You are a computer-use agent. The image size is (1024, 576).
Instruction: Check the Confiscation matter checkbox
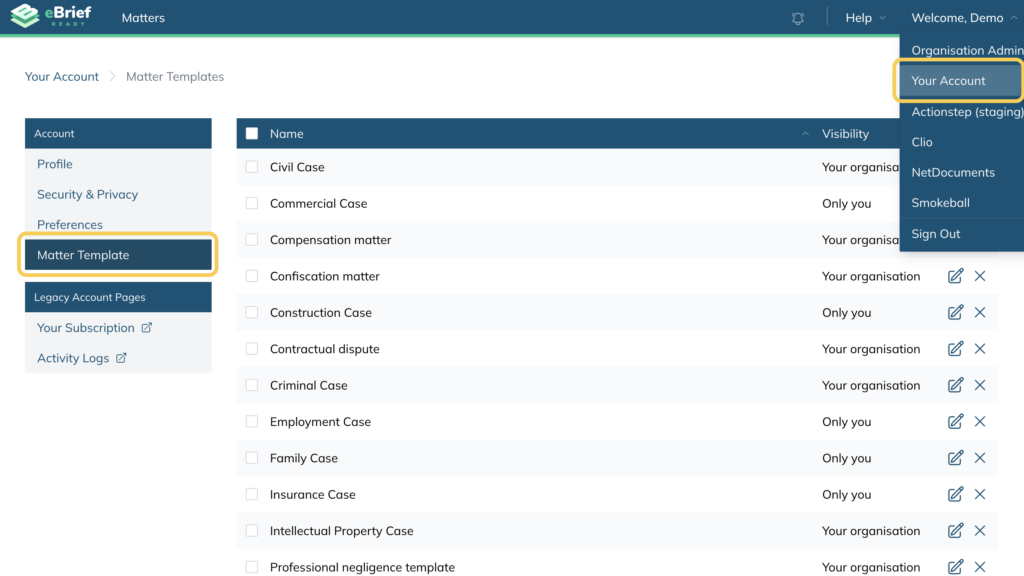click(x=252, y=276)
